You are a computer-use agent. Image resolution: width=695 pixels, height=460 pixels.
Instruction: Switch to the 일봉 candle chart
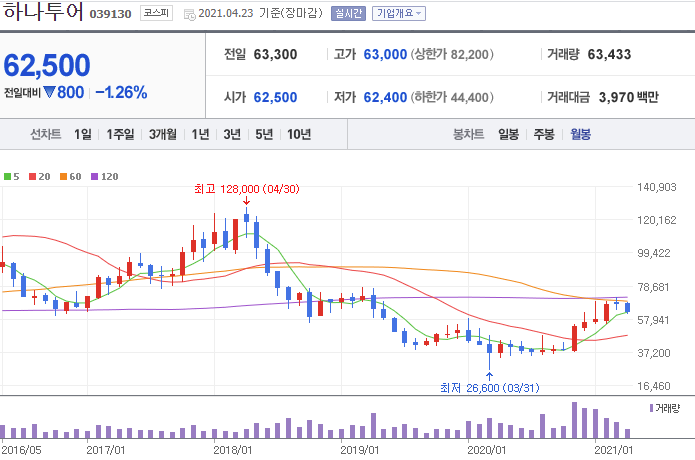point(508,134)
